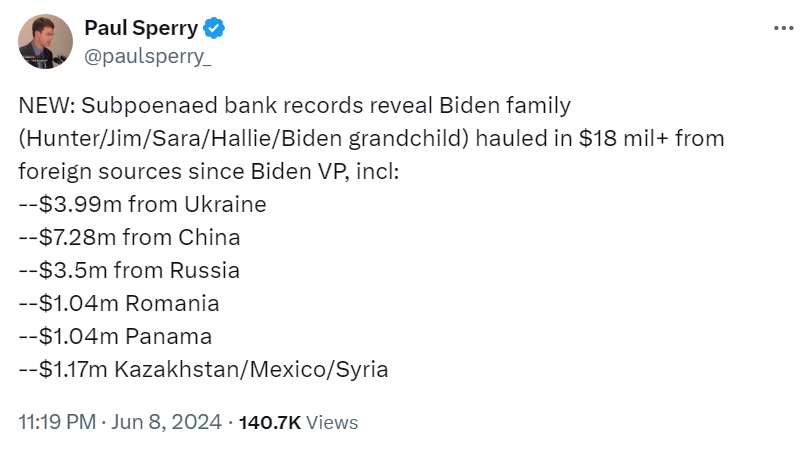Open the @paulsperry_ handle link
The width and height of the screenshot is (807, 450).
(x=147, y=57)
